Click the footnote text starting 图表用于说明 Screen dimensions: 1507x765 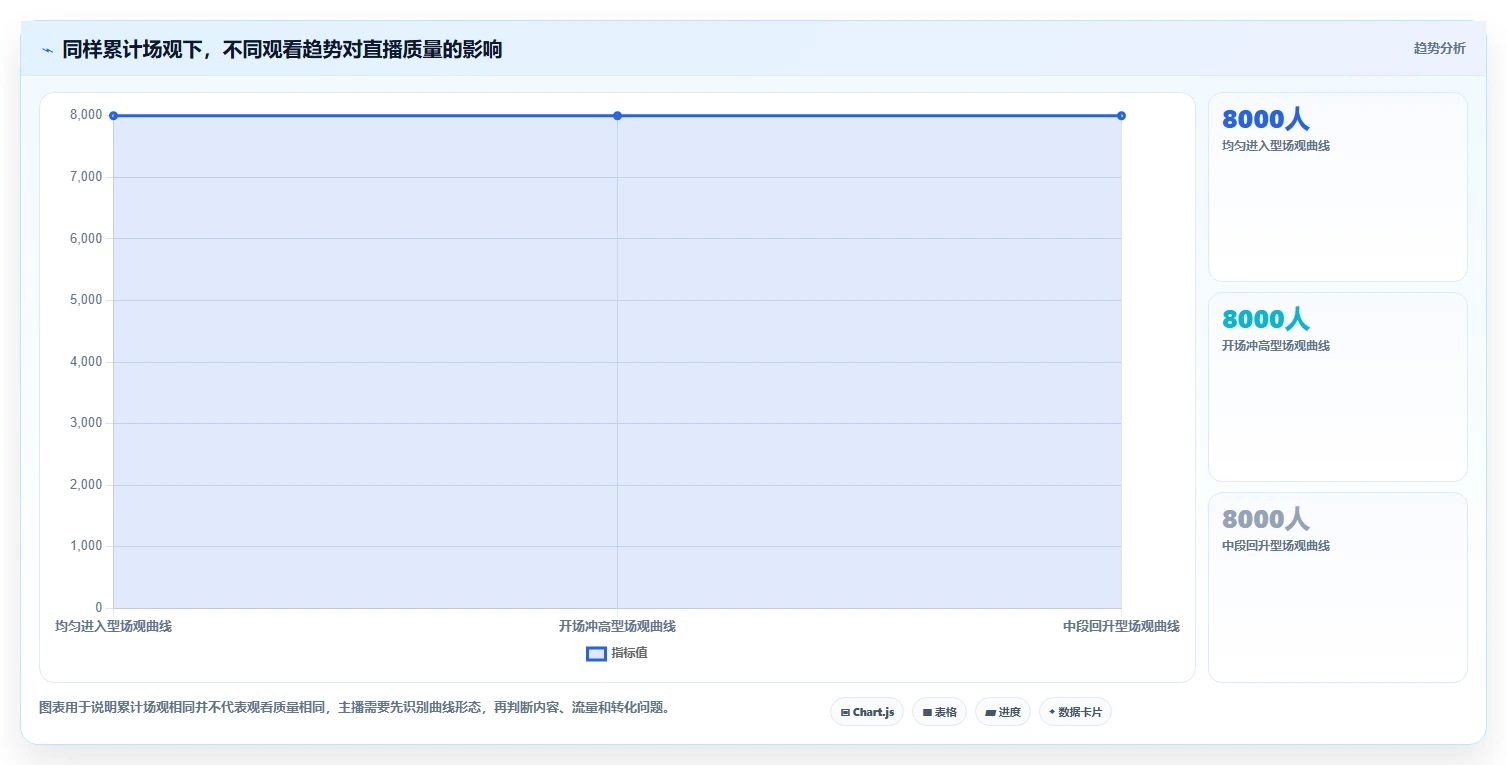[354, 708]
